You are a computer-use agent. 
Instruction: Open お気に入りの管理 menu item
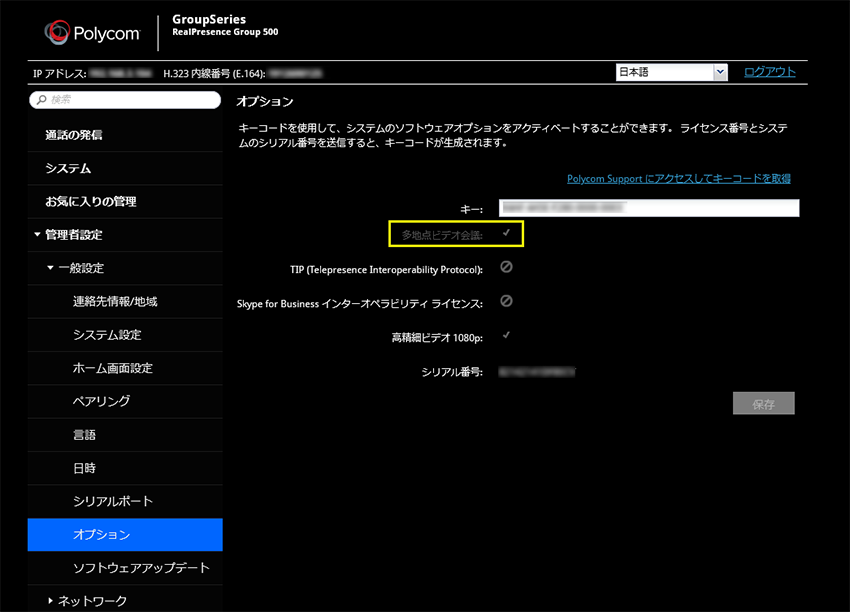tap(125, 202)
